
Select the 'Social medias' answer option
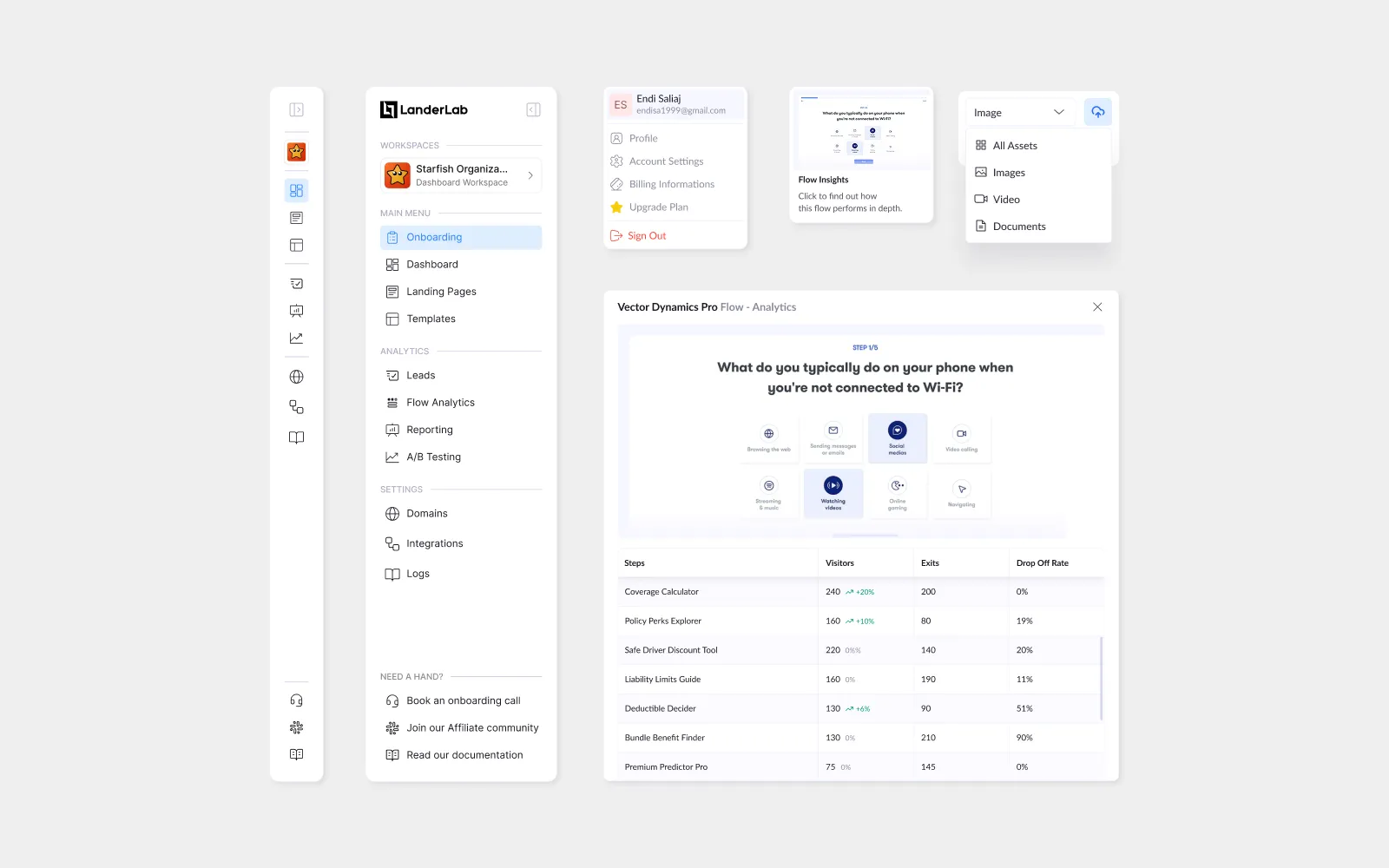click(897, 438)
